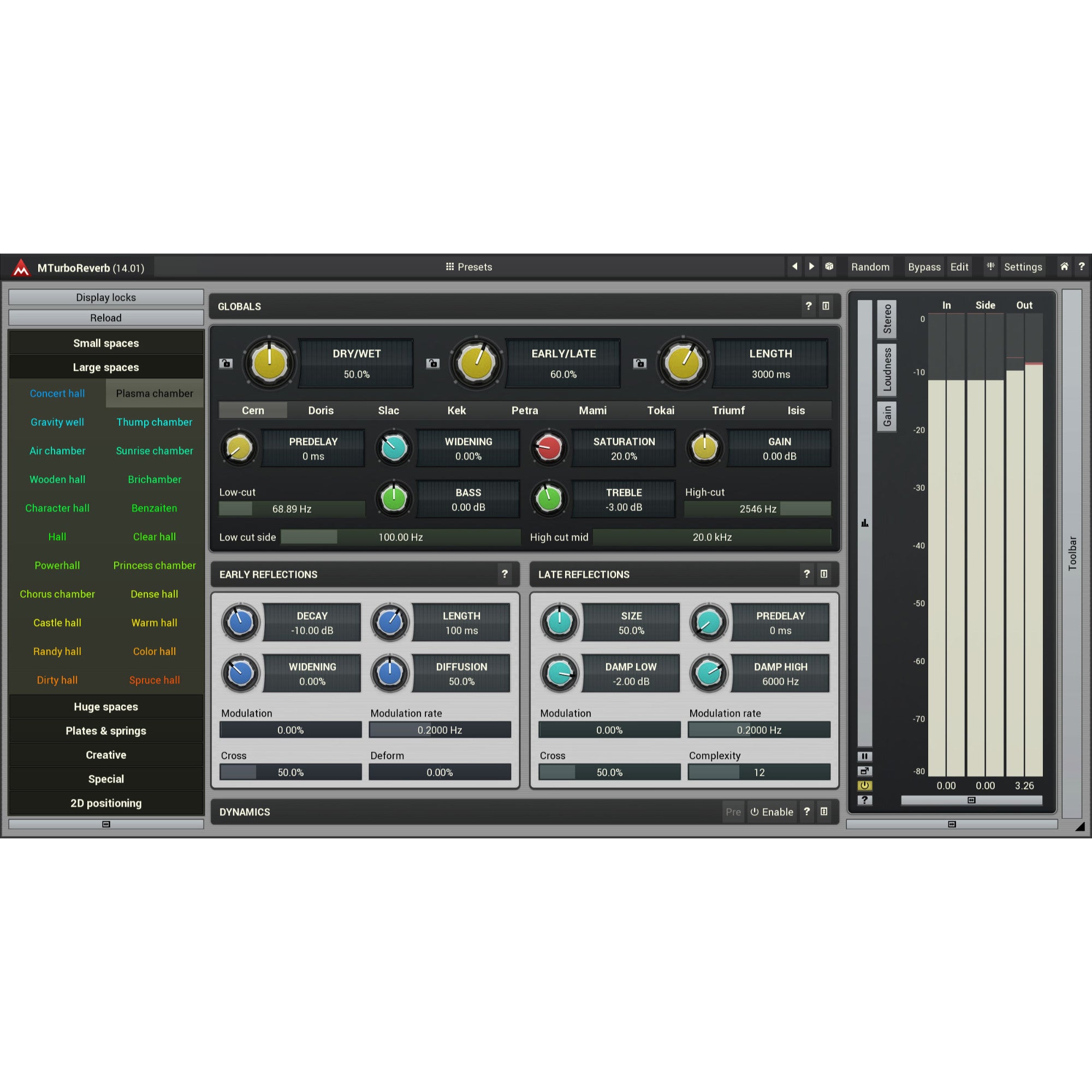Open meter help question mark icon
The height and width of the screenshot is (1092, 1092).
point(865,800)
